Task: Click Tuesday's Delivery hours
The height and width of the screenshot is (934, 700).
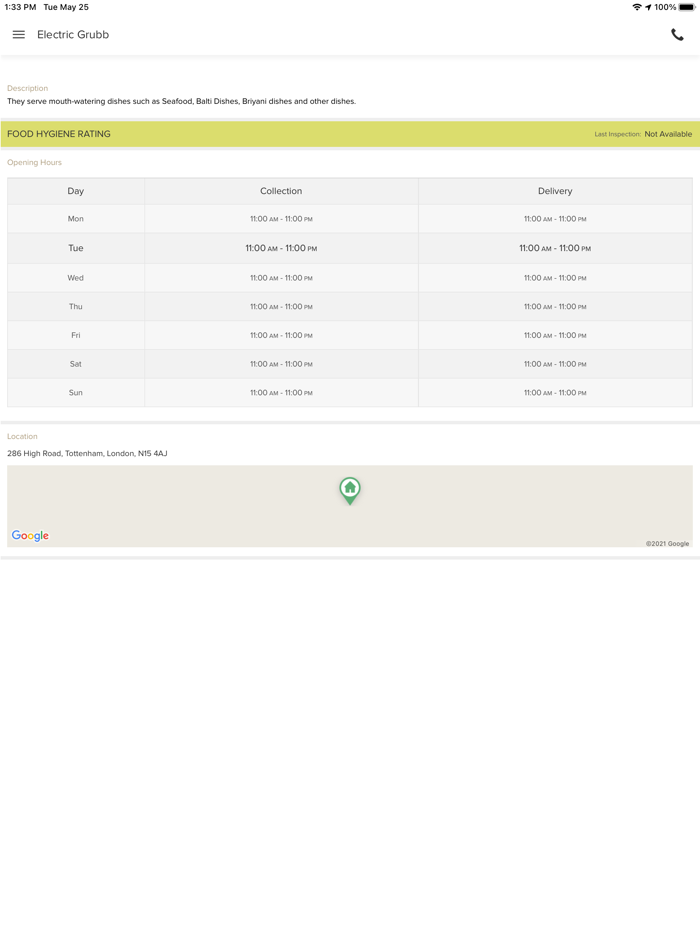Action: [555, 248]
